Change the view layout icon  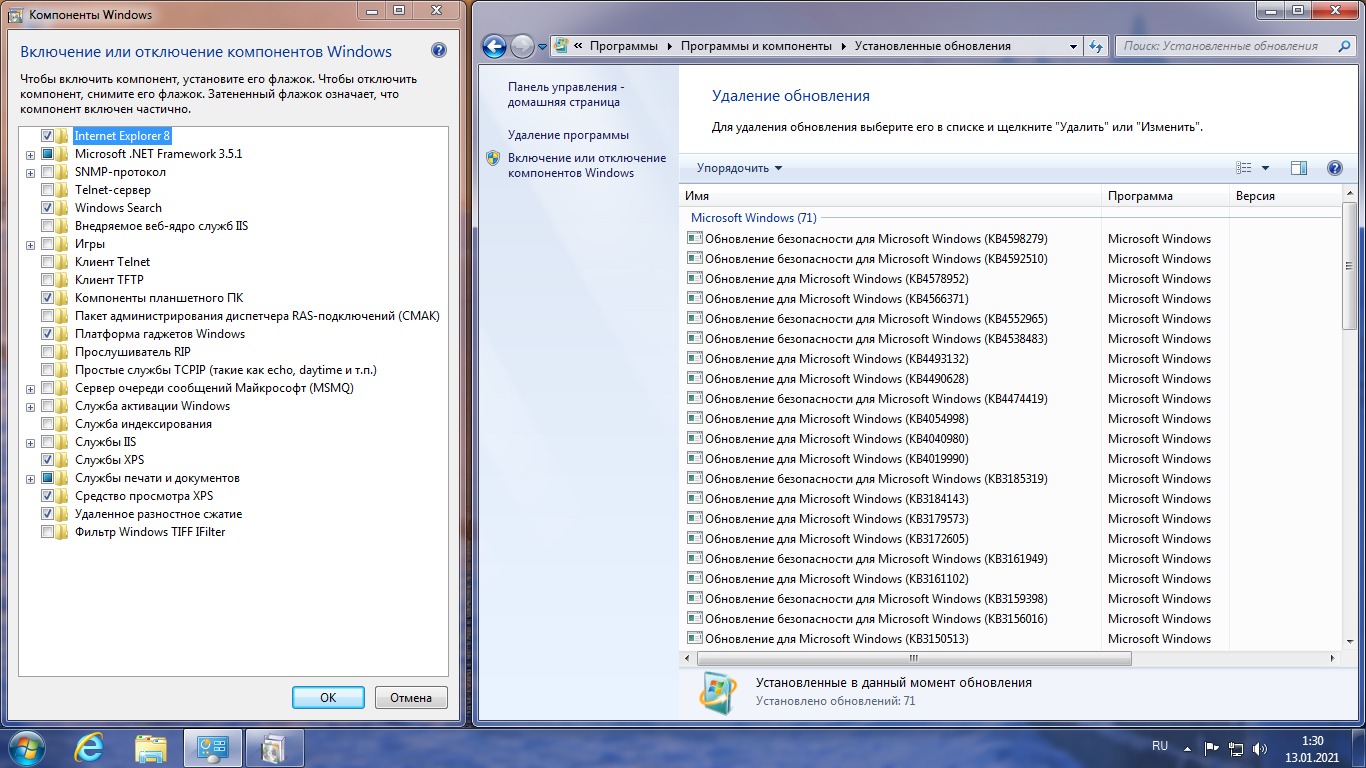[x=1244, y=168]
